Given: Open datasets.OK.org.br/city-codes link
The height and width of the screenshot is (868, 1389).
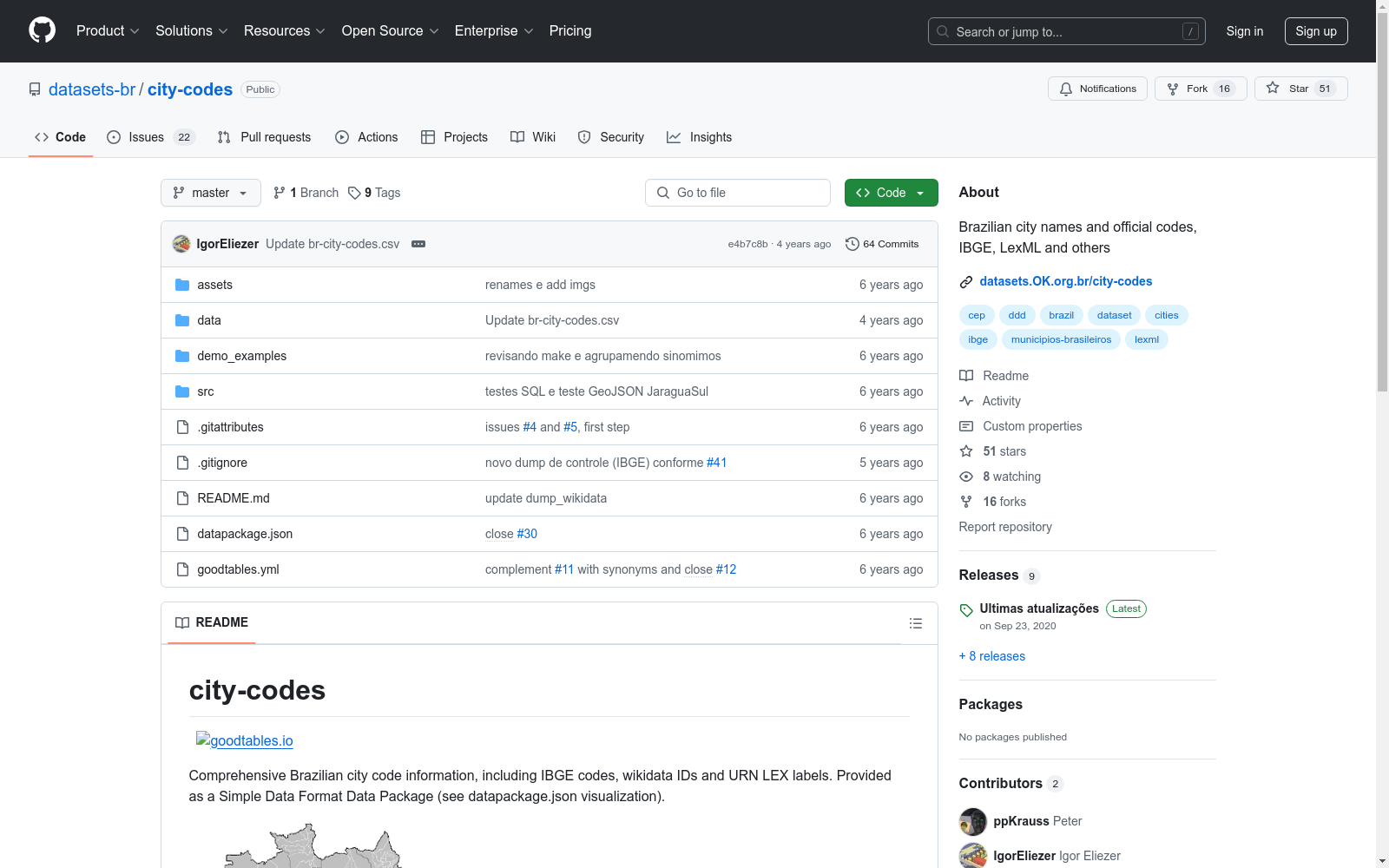Looking at the screenshot, I should (1066, 281).
